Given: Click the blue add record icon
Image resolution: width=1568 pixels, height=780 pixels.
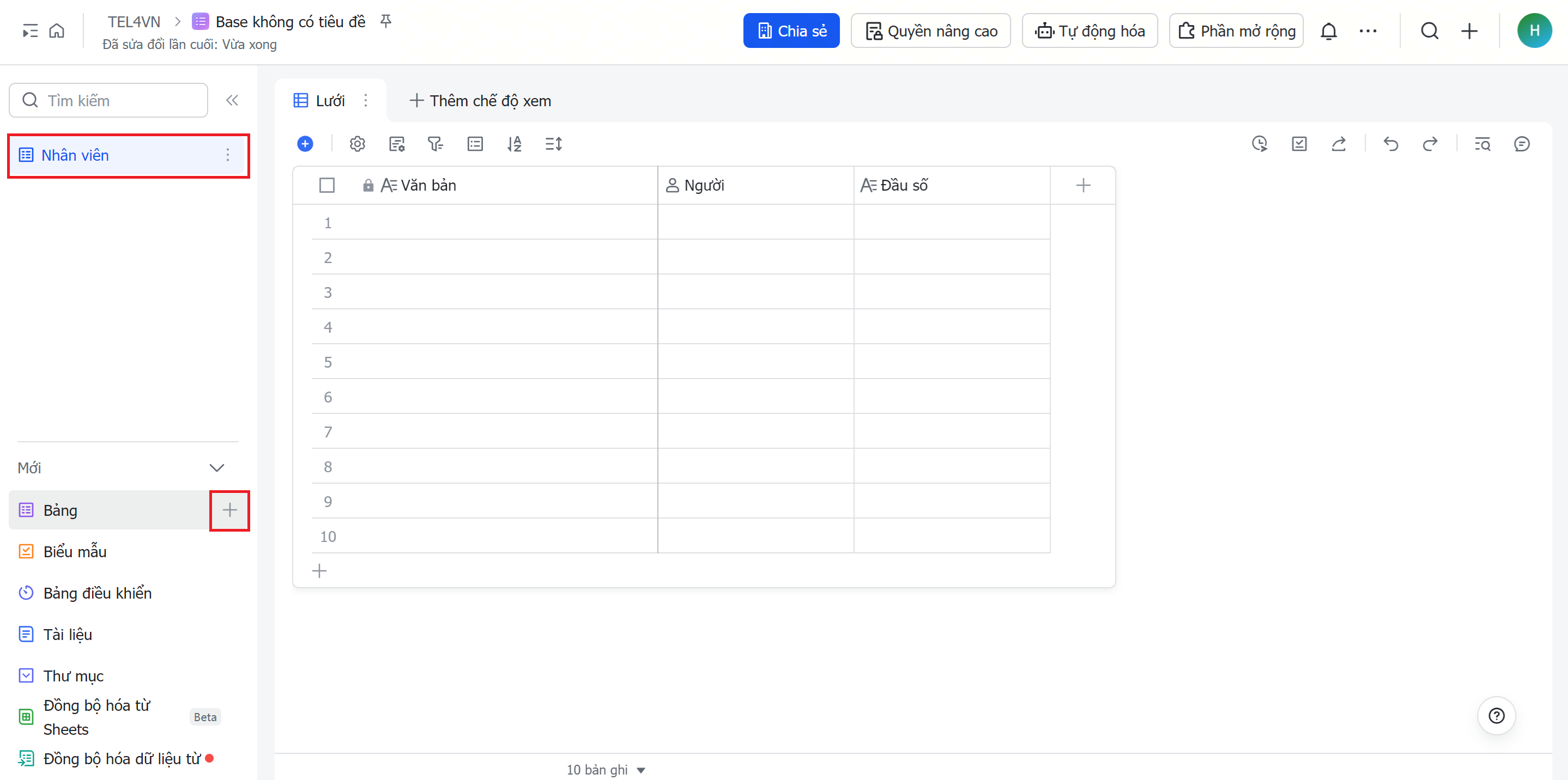Looking at the screenshot, I should pyautogui.click(x=305, y=144).
